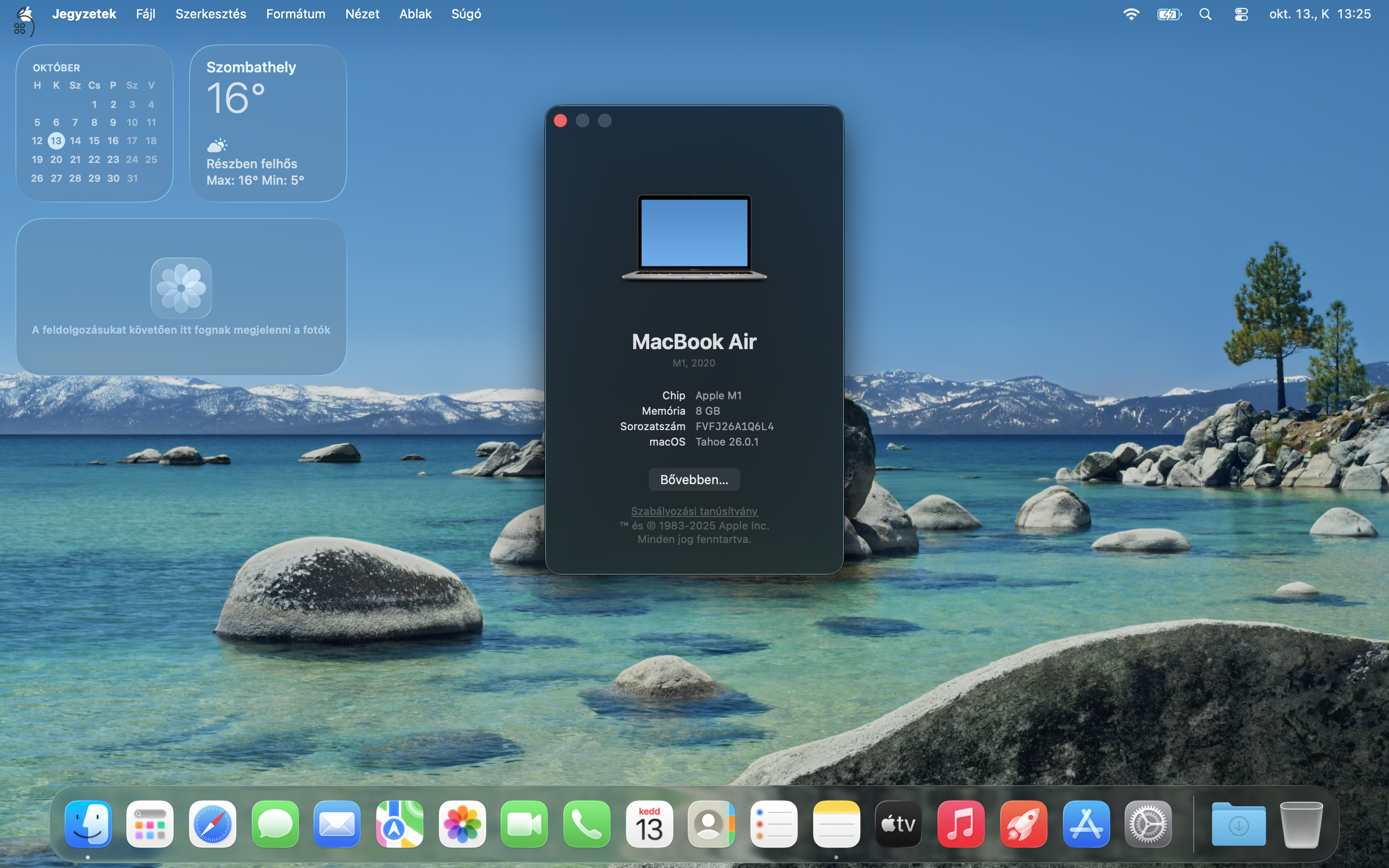Image resolution: width=1389 pixels, height=868 pixels.
Task: Click the Apple M1 chip value
Action: [x=719, y=395]
